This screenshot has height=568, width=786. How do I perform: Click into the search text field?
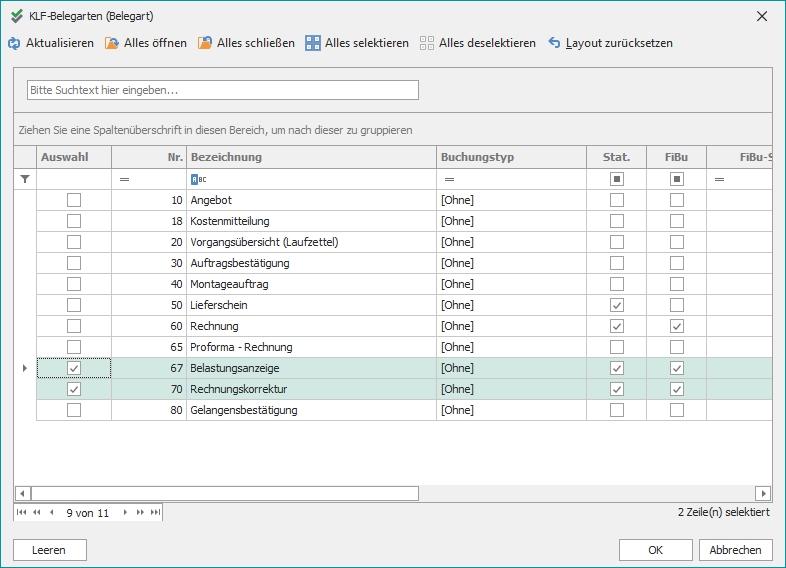(x=222, y=90)
